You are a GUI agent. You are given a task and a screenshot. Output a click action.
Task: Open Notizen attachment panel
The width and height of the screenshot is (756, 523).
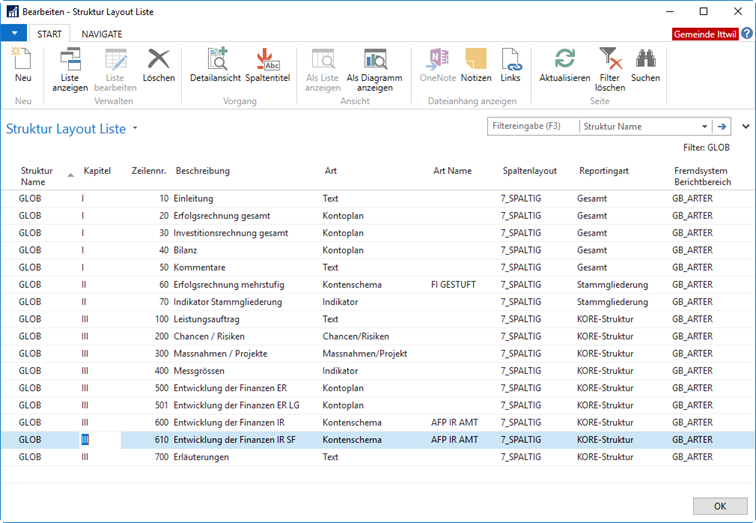pyautogui.click(x=476, y=65)
